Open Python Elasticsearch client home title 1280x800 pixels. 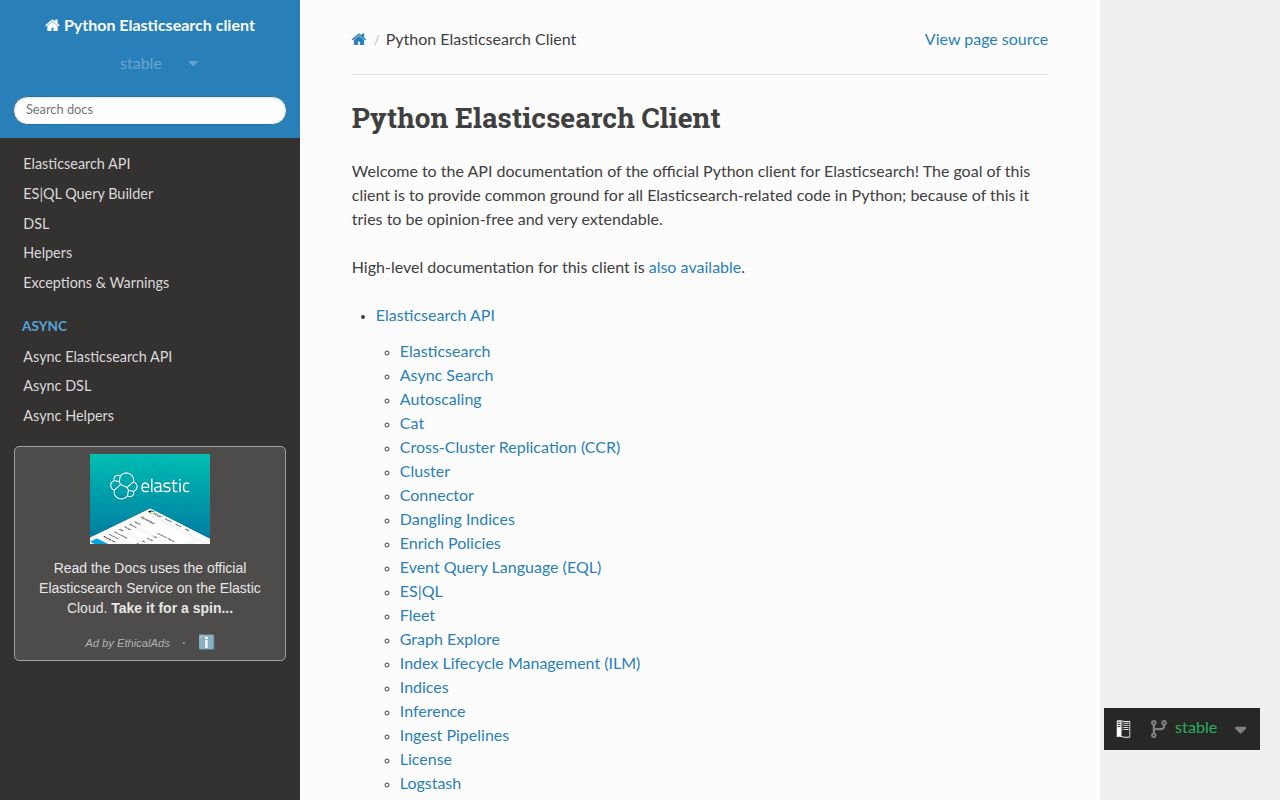(150, 26)
